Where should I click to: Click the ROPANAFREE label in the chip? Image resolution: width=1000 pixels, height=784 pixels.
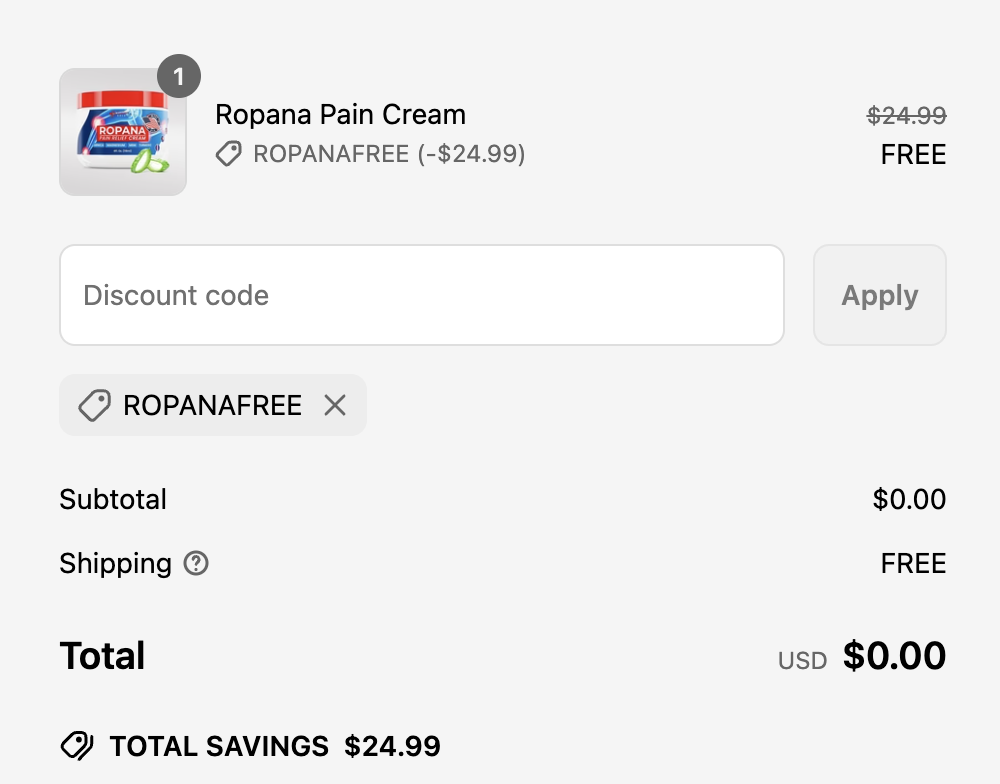[x=212, y=405]
